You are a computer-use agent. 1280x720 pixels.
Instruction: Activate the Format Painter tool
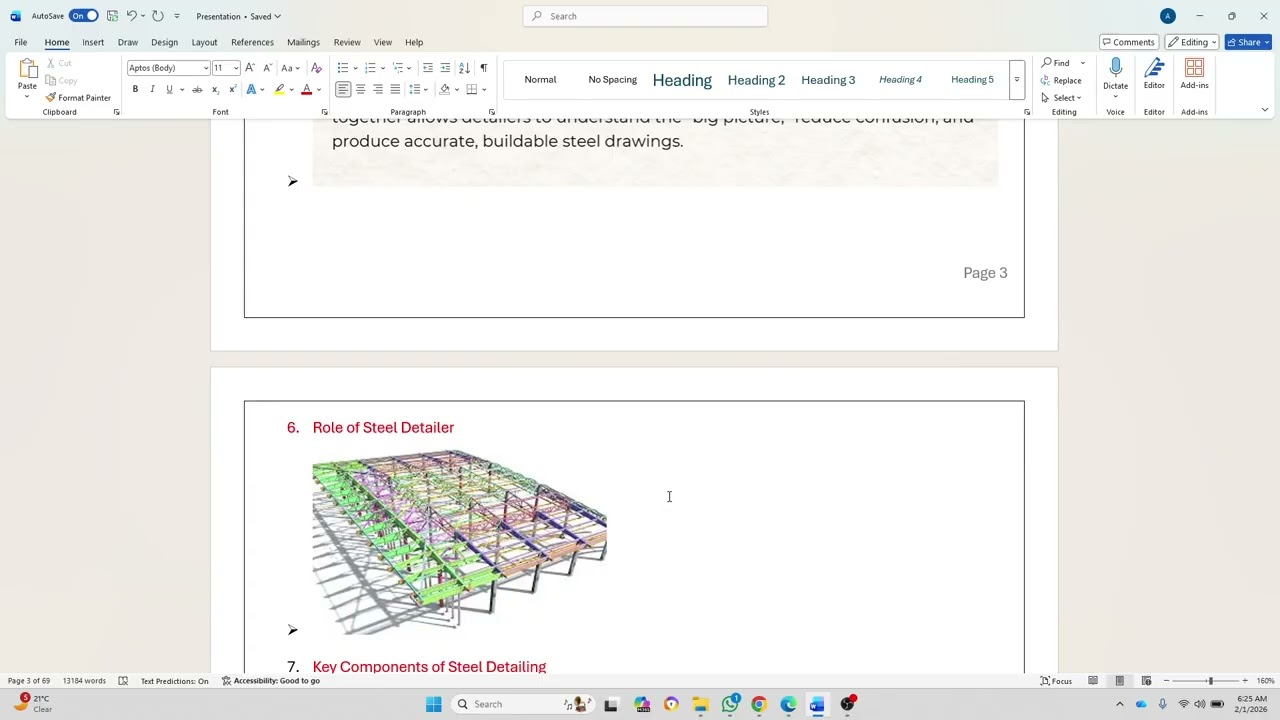(x=78, y=98)
